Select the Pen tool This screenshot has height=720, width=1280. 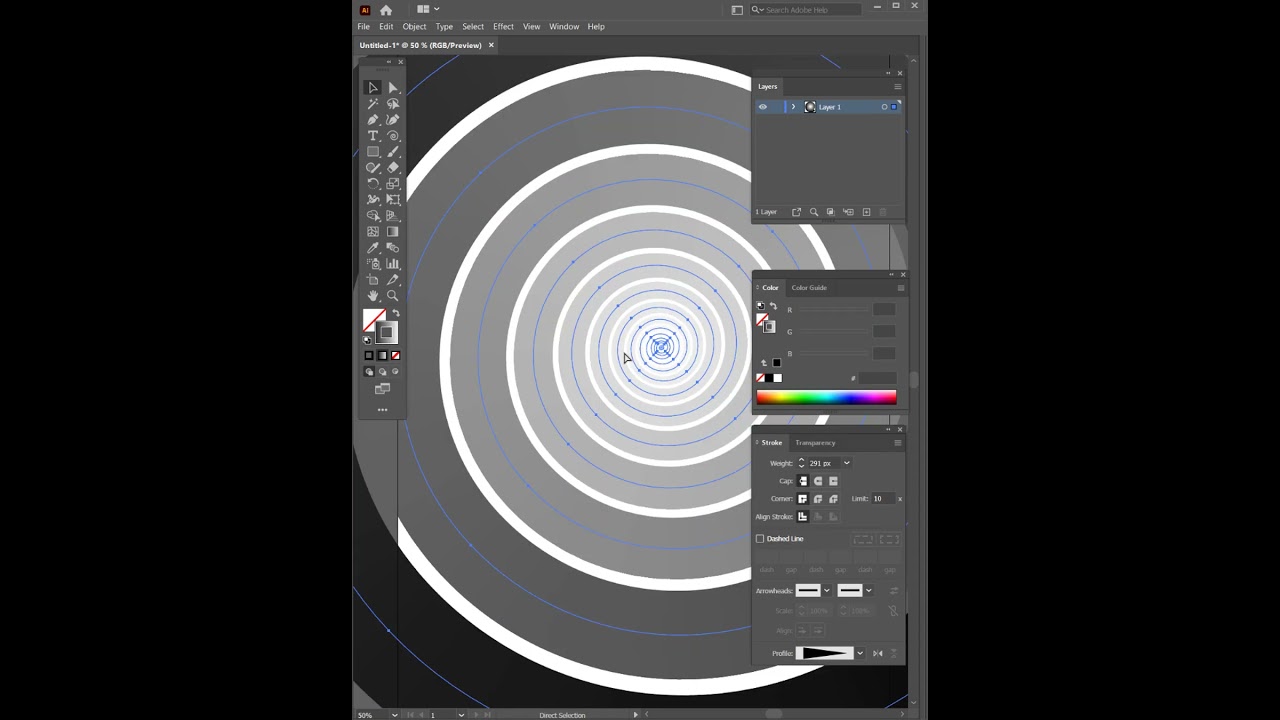(x=373, y=120)
